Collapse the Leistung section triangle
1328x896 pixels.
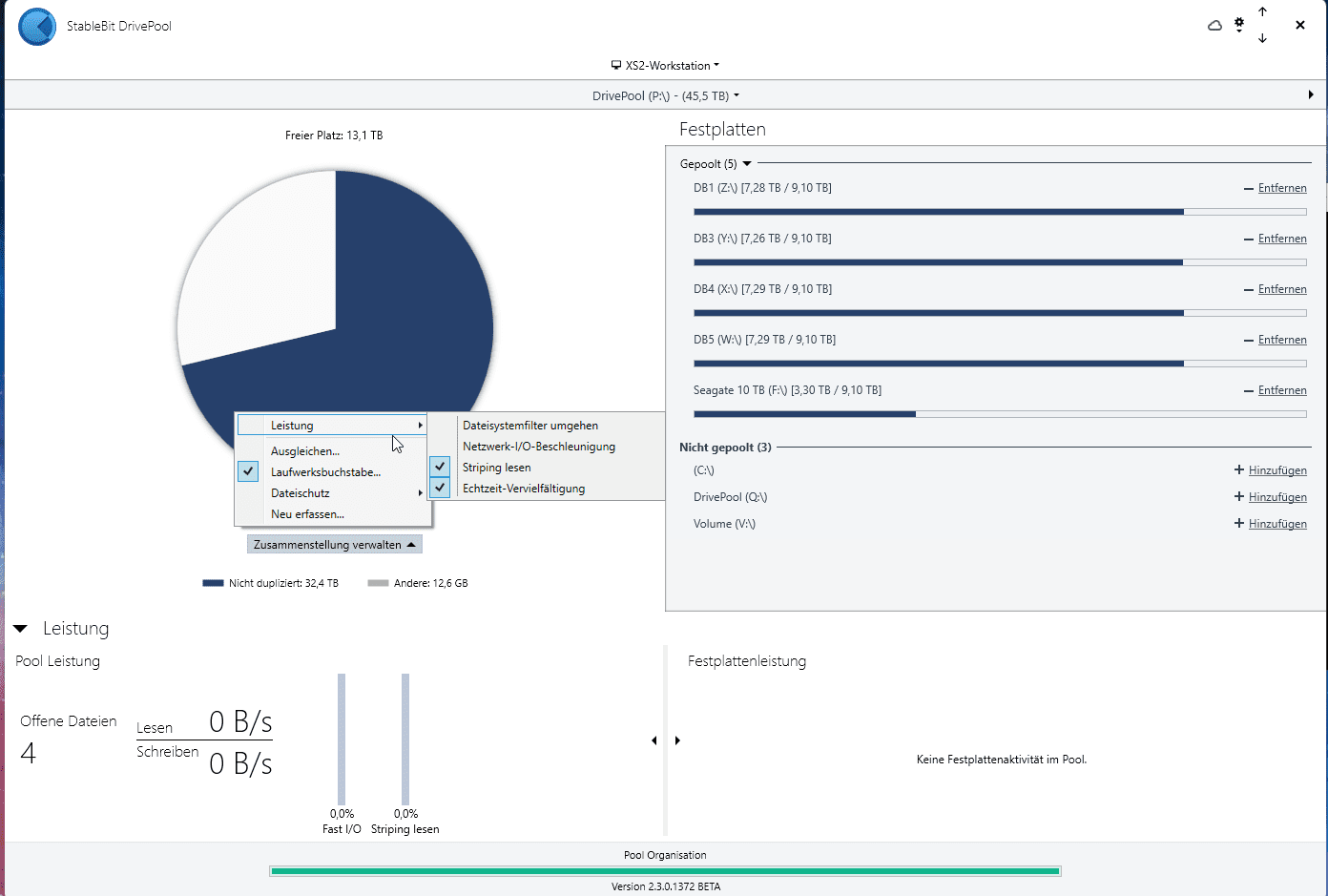pos(20,629)
